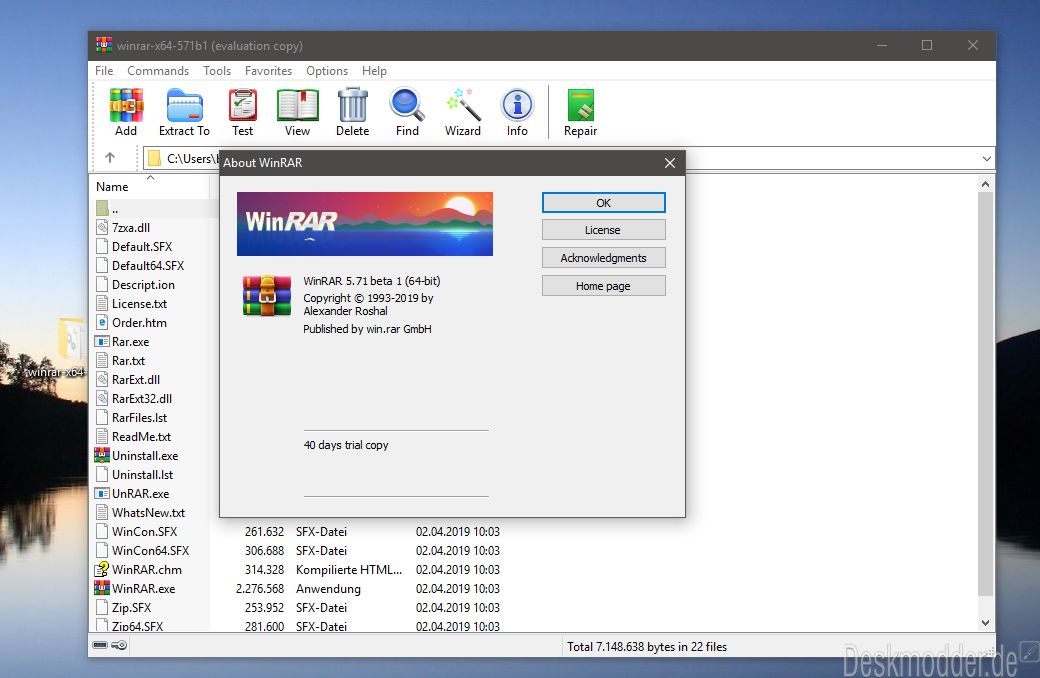
Task: Select the Descript.ion file
Action: (143, 285)
